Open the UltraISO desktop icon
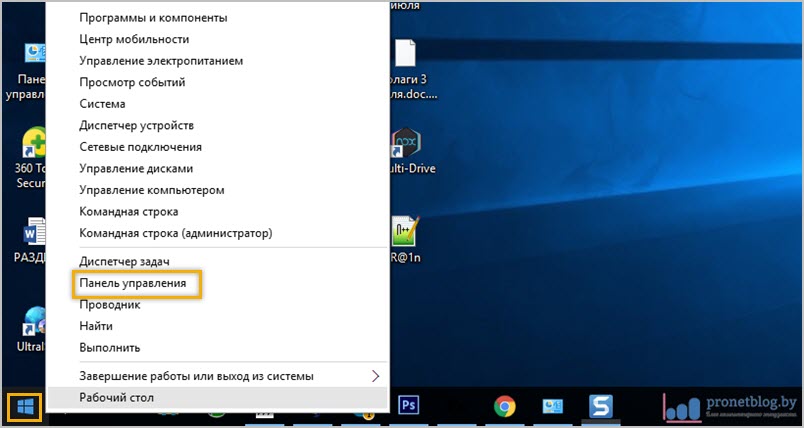The image size is (804, 428). (x=33, y=327)
